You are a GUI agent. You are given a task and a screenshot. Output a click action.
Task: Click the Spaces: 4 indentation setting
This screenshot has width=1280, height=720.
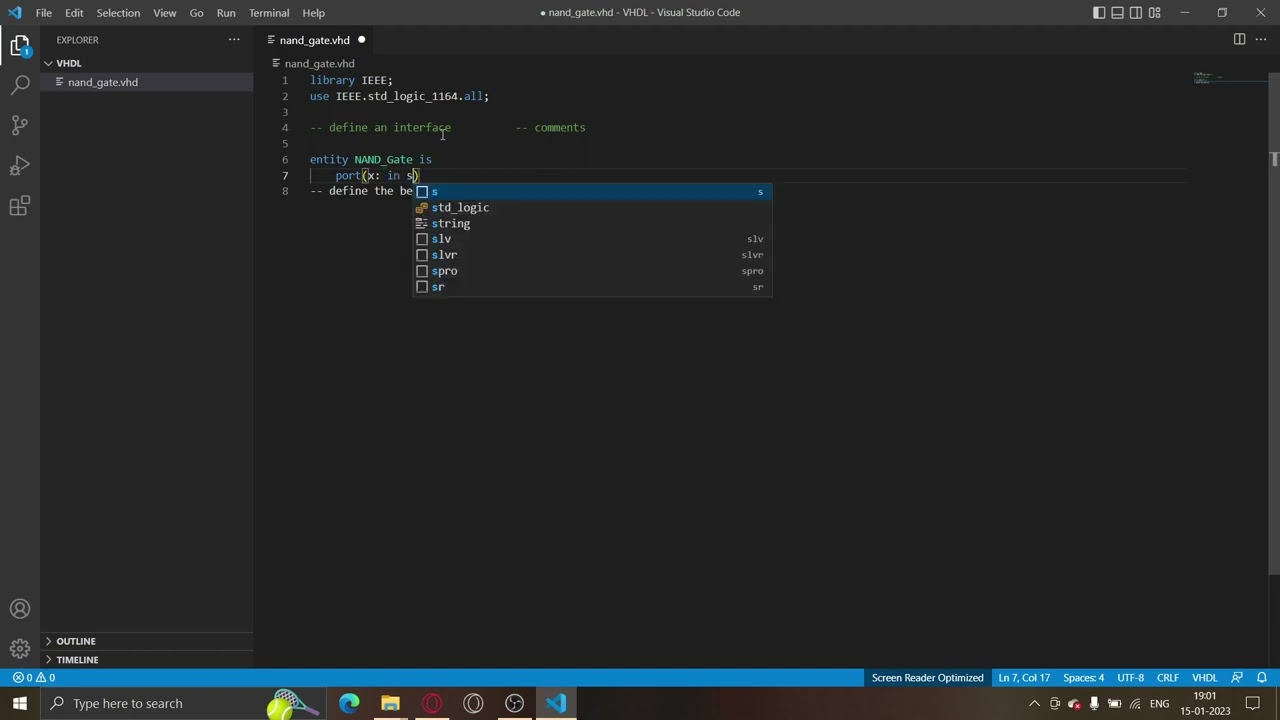[x=1083, y=678]
